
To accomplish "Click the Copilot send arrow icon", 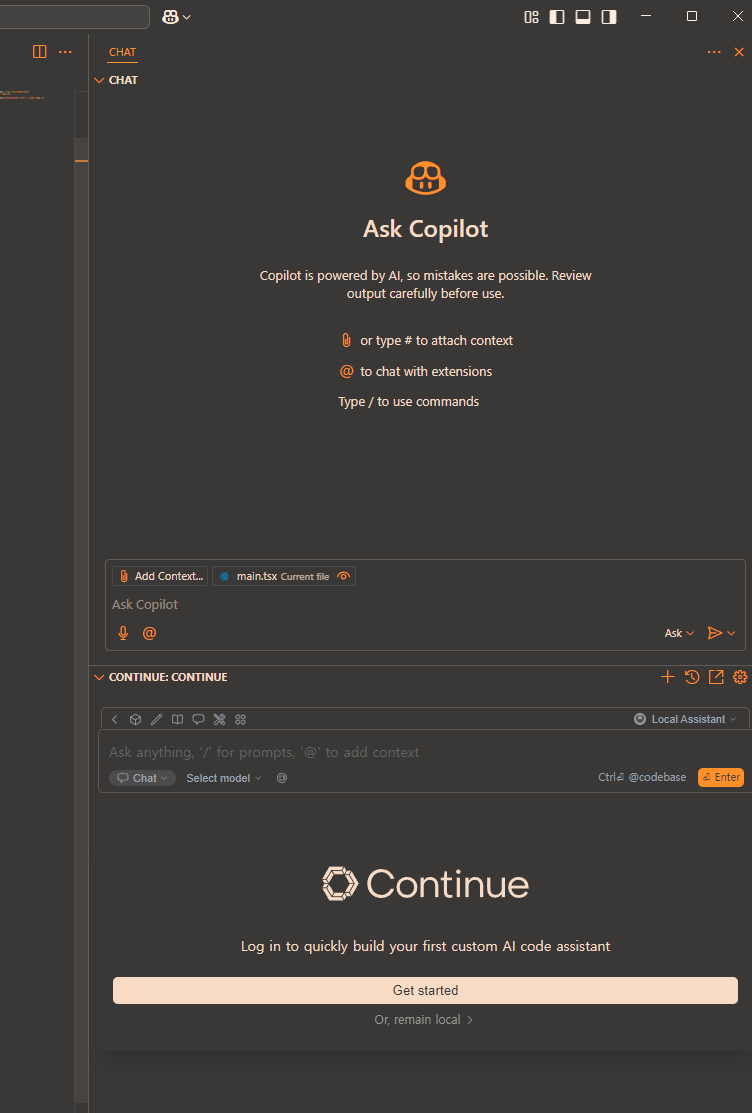I will click(715, 633).
